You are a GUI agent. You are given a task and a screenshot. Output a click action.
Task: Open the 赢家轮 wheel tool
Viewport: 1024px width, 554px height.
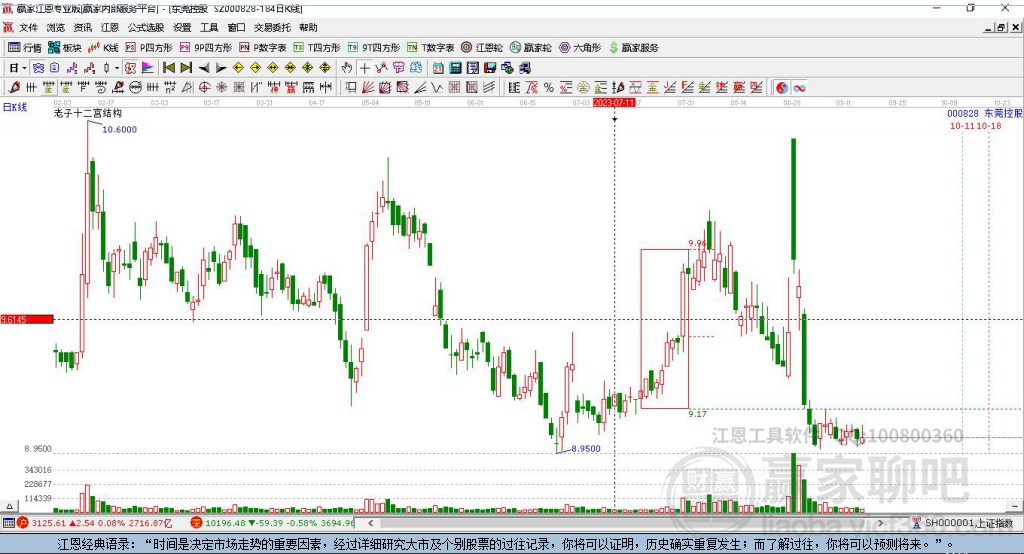[x=531, y=48]
